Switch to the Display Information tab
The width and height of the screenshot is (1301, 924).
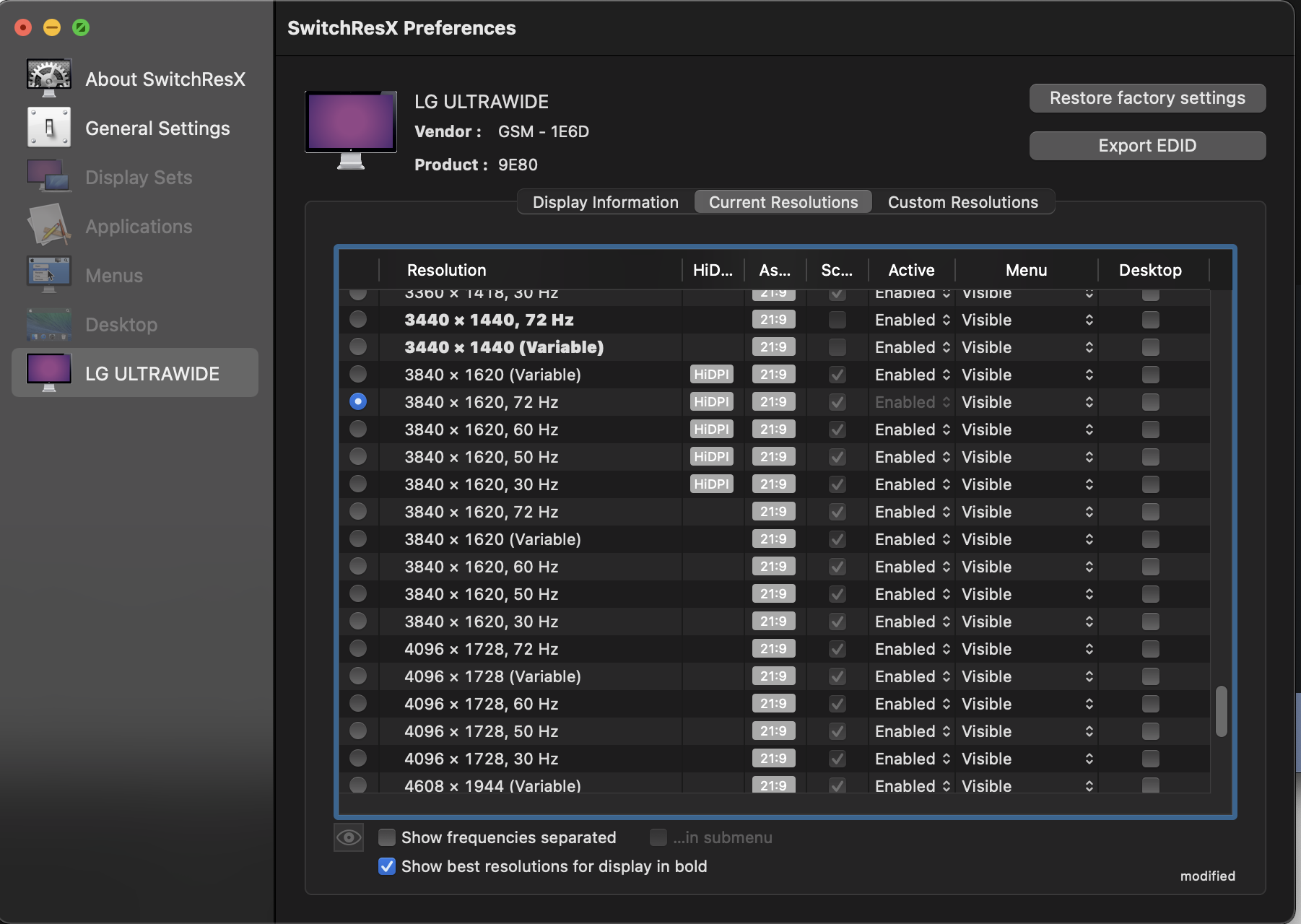(605, 202)
